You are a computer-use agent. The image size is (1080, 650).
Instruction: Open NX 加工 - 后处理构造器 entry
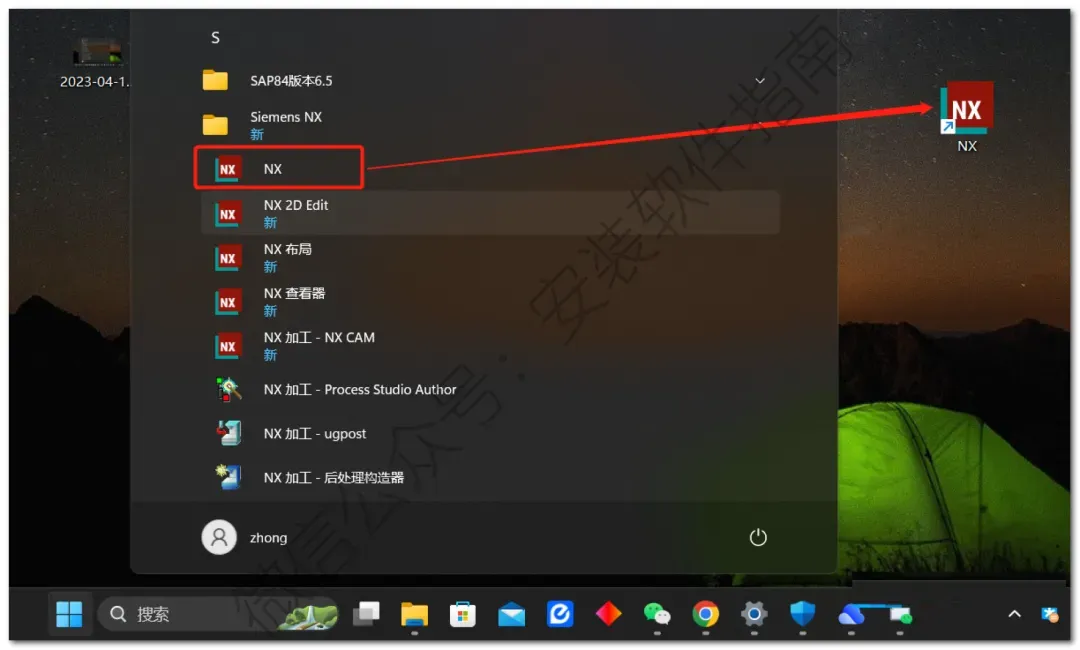[x=490, y=477]
